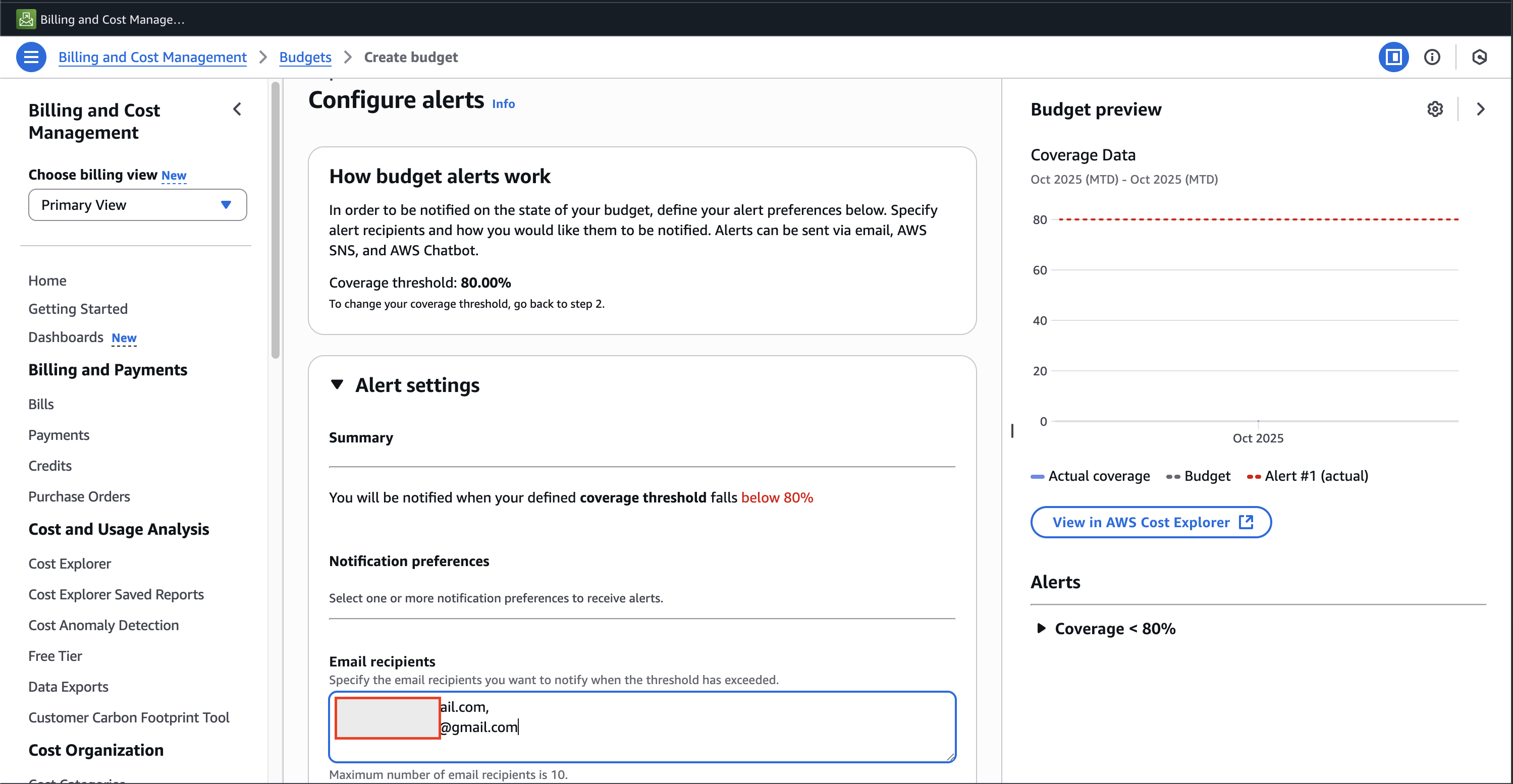Expand the Coverage < 80% alert

1041,628
